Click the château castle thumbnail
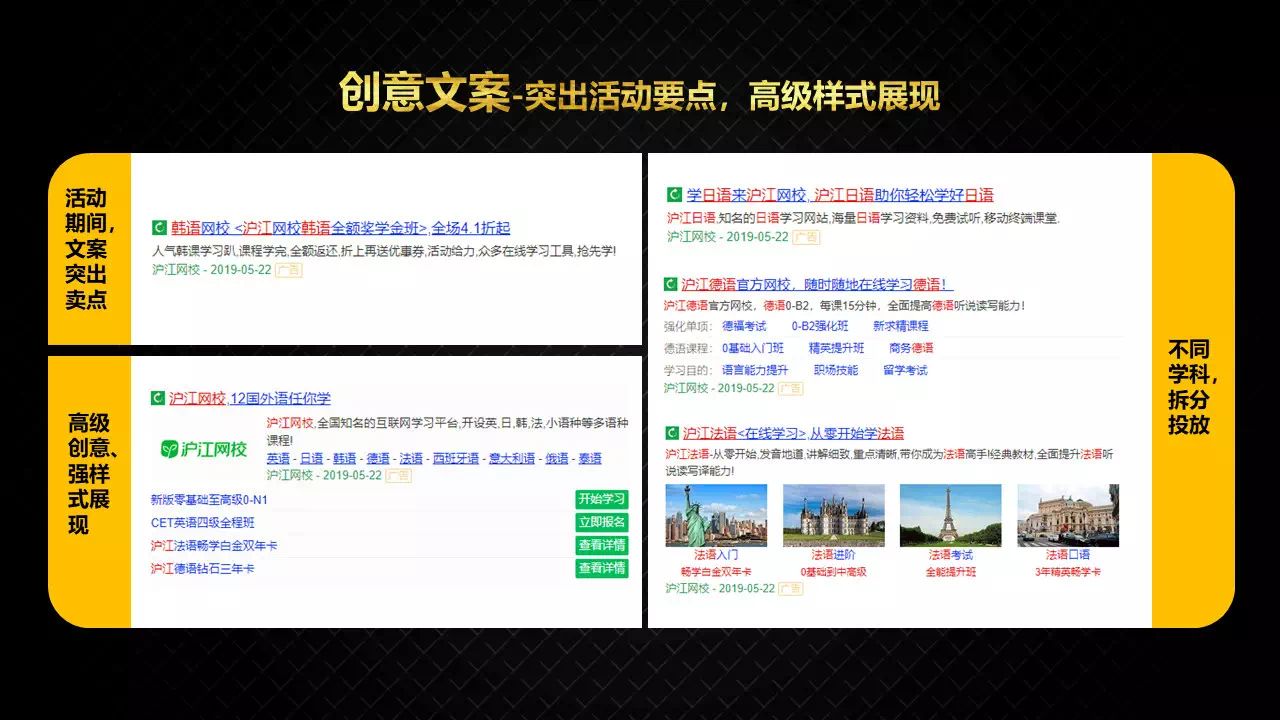 click(x=834, y=515)
